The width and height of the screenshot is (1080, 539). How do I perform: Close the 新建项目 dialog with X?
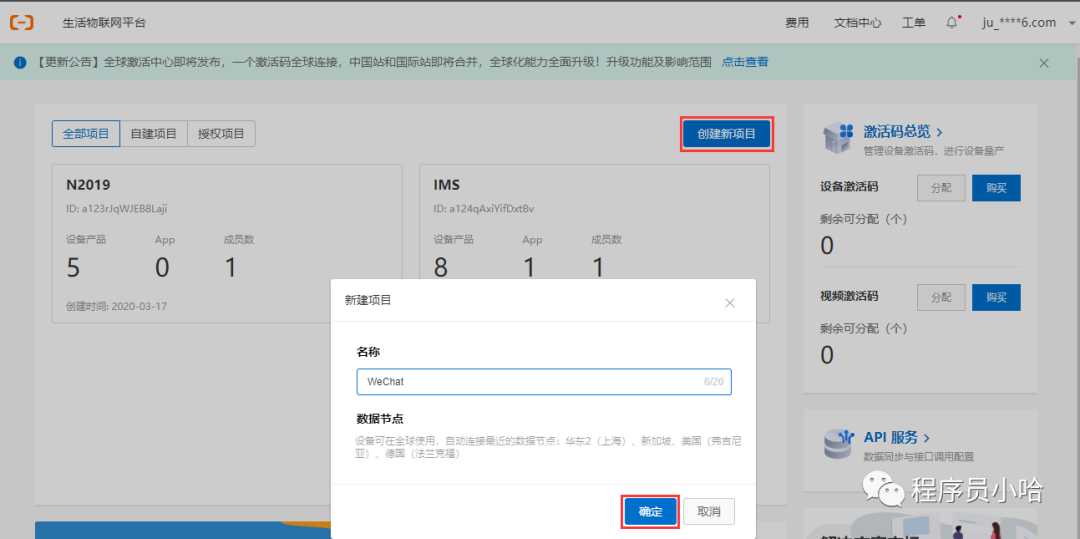point(730,302)
